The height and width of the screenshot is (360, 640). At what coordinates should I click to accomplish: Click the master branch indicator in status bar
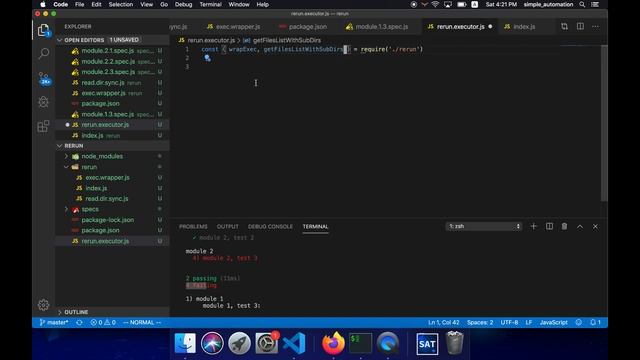click(54, 322)
